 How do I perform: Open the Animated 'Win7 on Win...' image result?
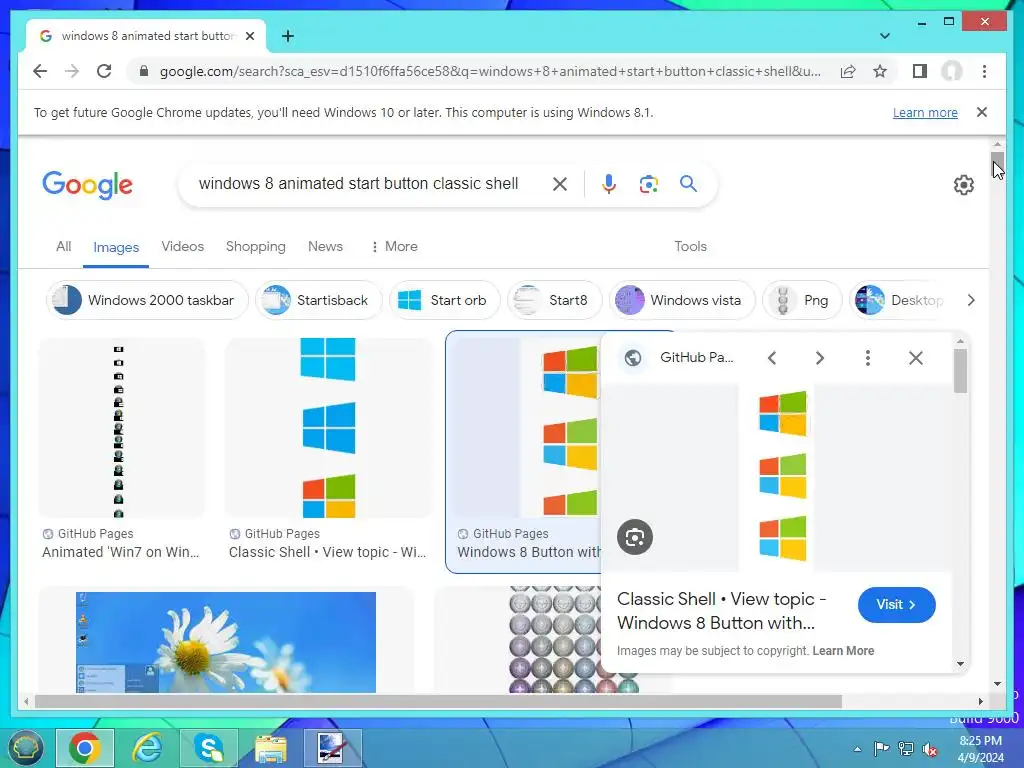coord(121,428)
